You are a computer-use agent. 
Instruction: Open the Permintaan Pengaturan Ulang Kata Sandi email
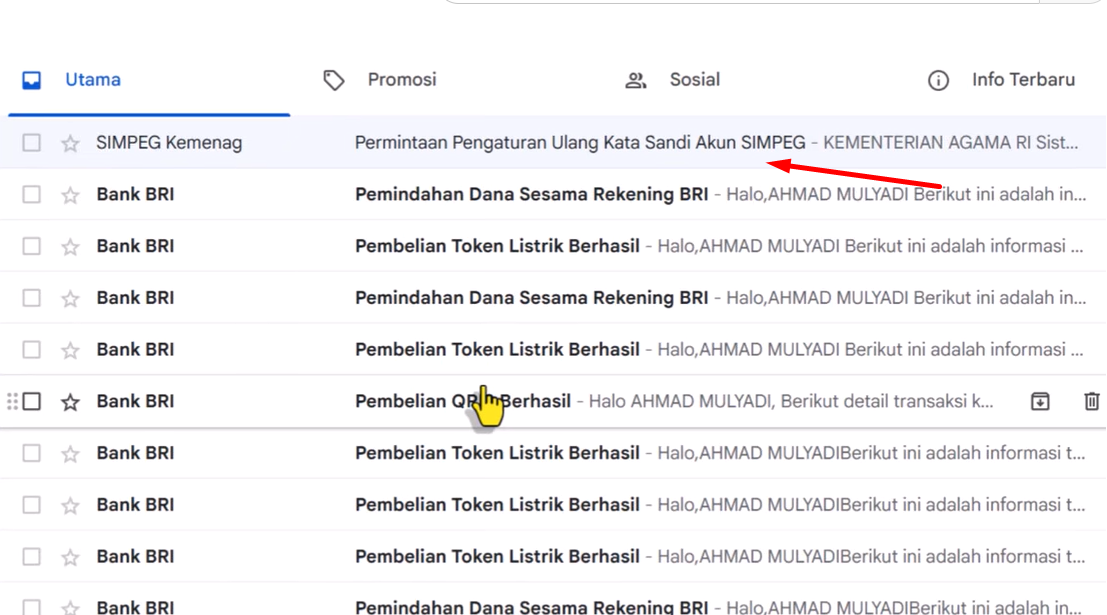(x=553, y=143)
